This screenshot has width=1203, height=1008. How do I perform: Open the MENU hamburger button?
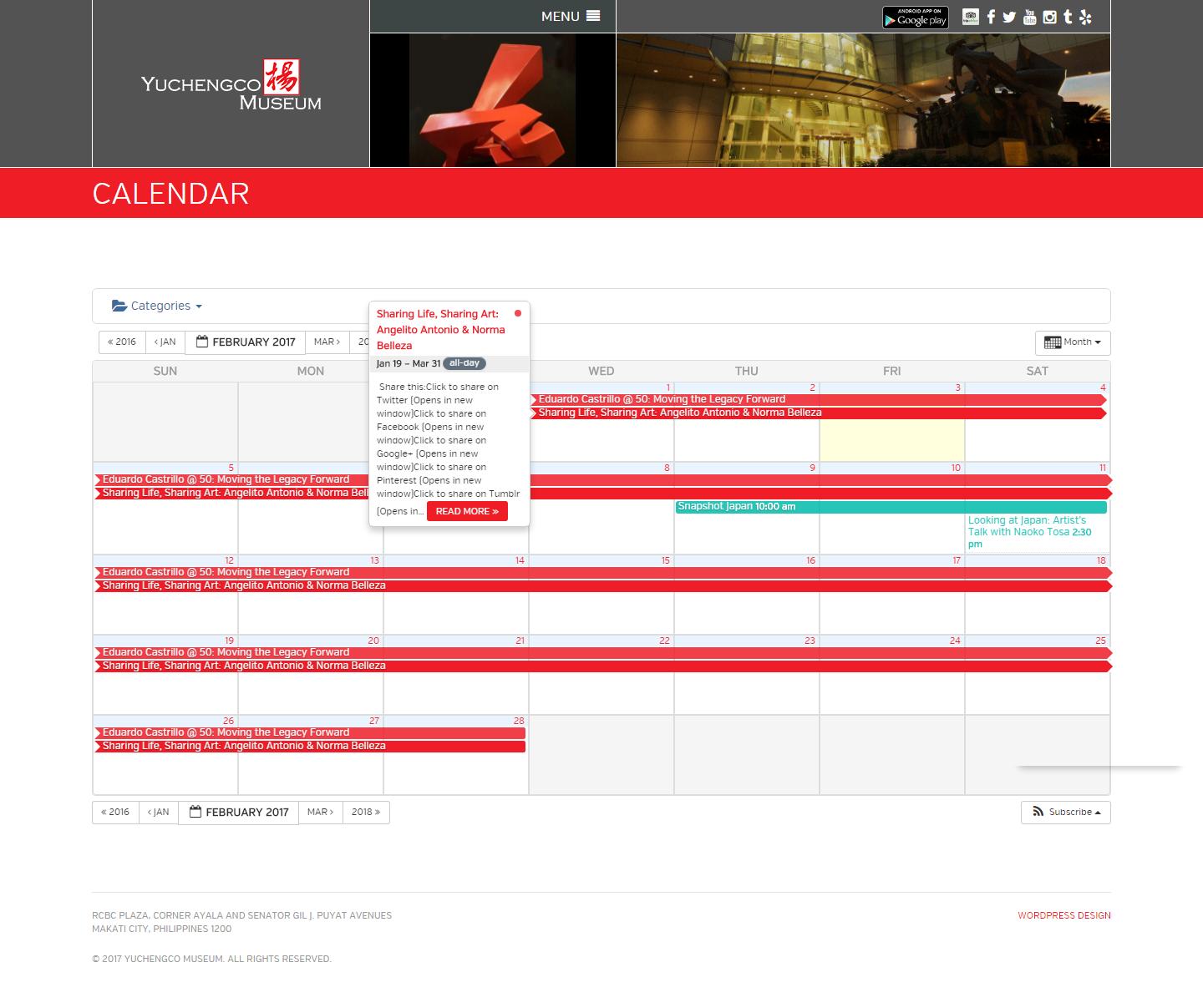coord(571,16)
